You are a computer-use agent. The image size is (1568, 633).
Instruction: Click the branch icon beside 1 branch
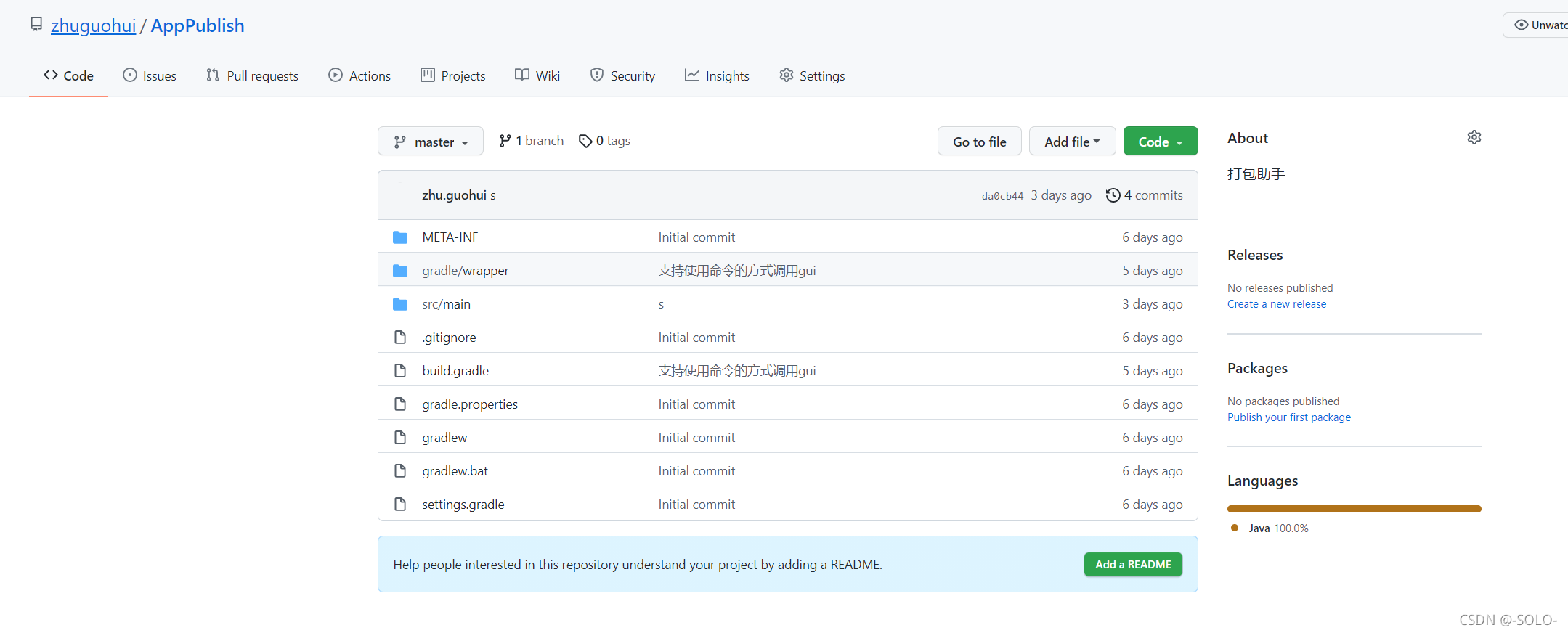tap(505, 141)
